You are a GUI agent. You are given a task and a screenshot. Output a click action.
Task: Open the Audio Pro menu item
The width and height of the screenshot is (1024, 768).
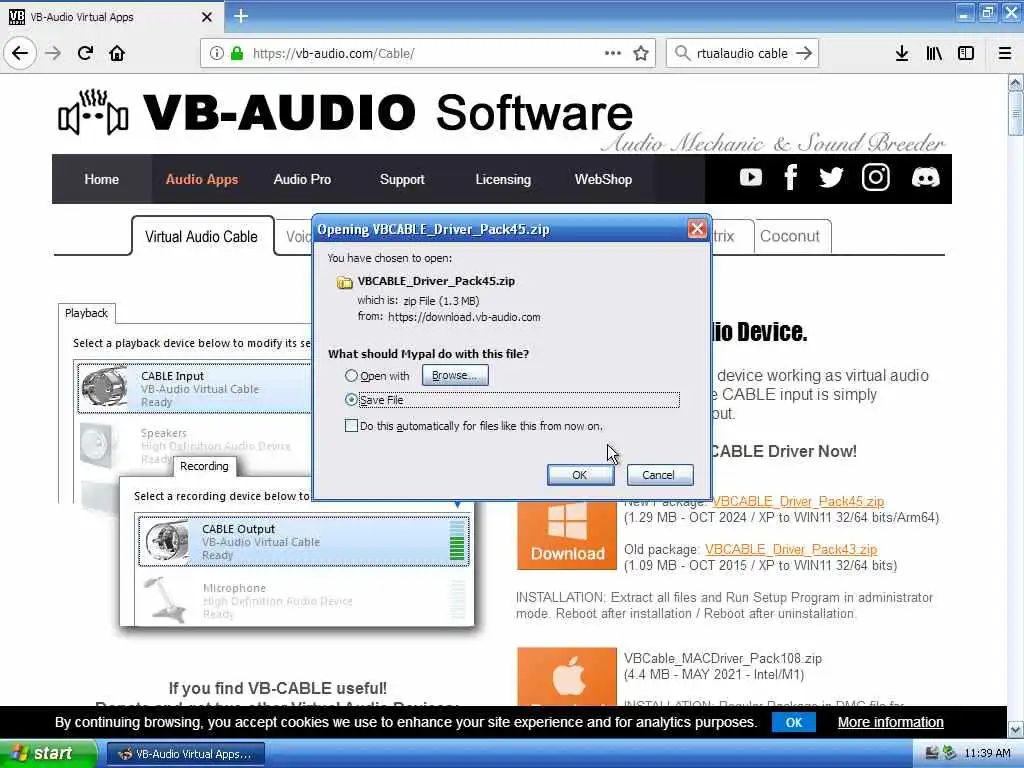pyautogui.click(x=302, y=179)
